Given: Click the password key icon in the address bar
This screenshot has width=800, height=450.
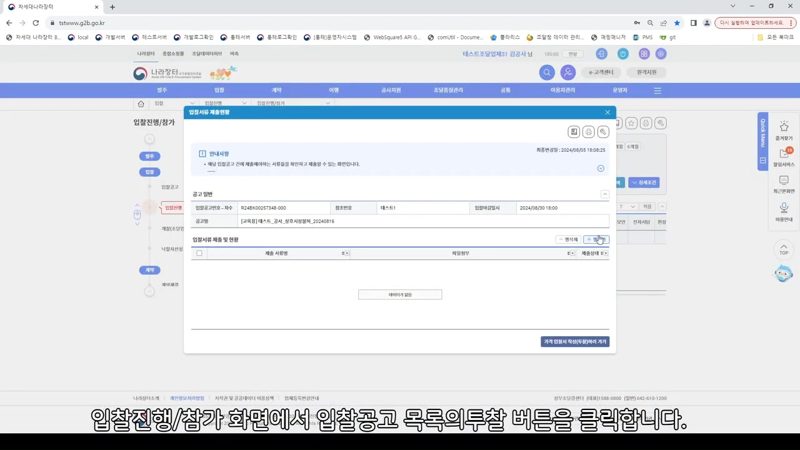Looking at the screenshot, I should click(637, 23).
